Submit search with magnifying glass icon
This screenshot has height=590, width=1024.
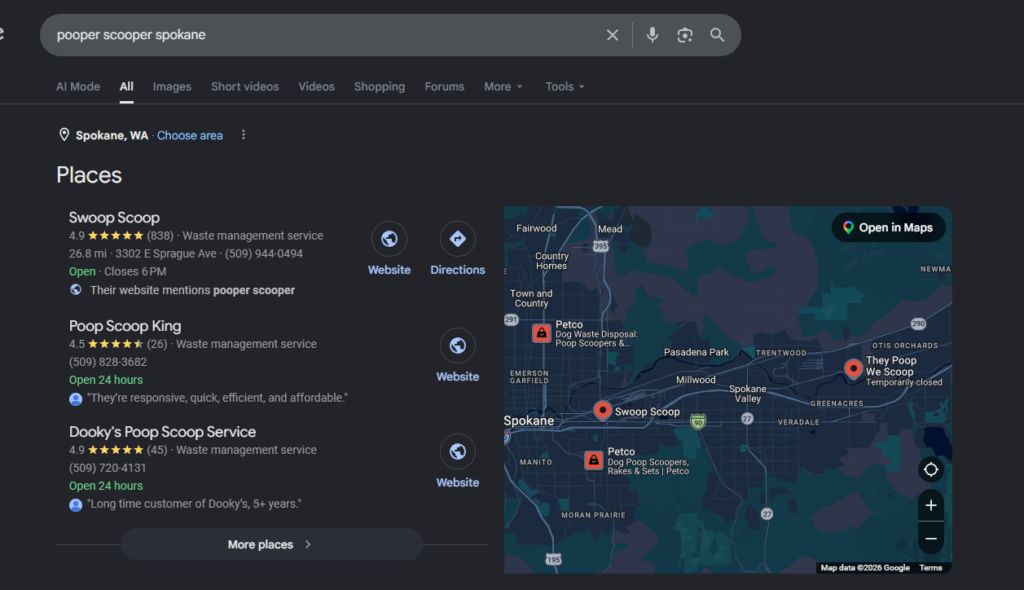coord(717,35)
